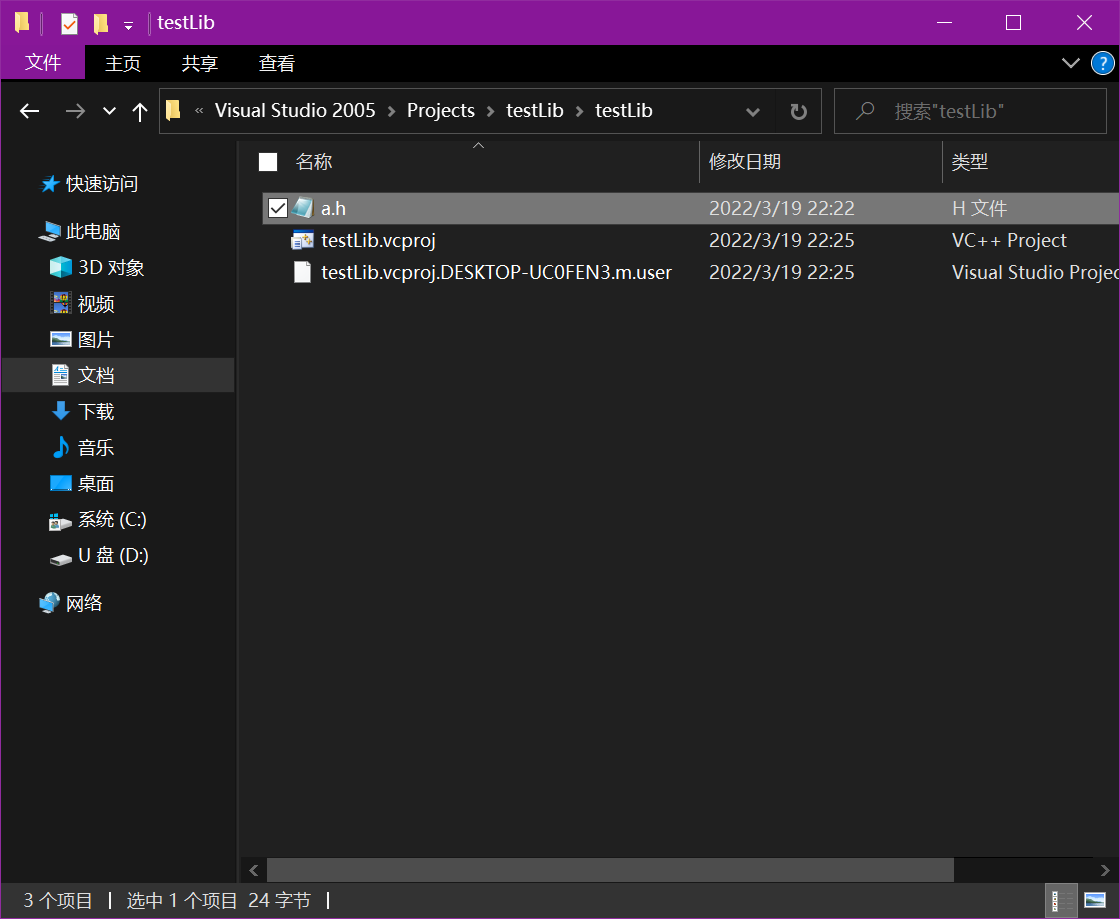
Task: Click the horizontal scrollbar thumb
Action: coord(610,870)
